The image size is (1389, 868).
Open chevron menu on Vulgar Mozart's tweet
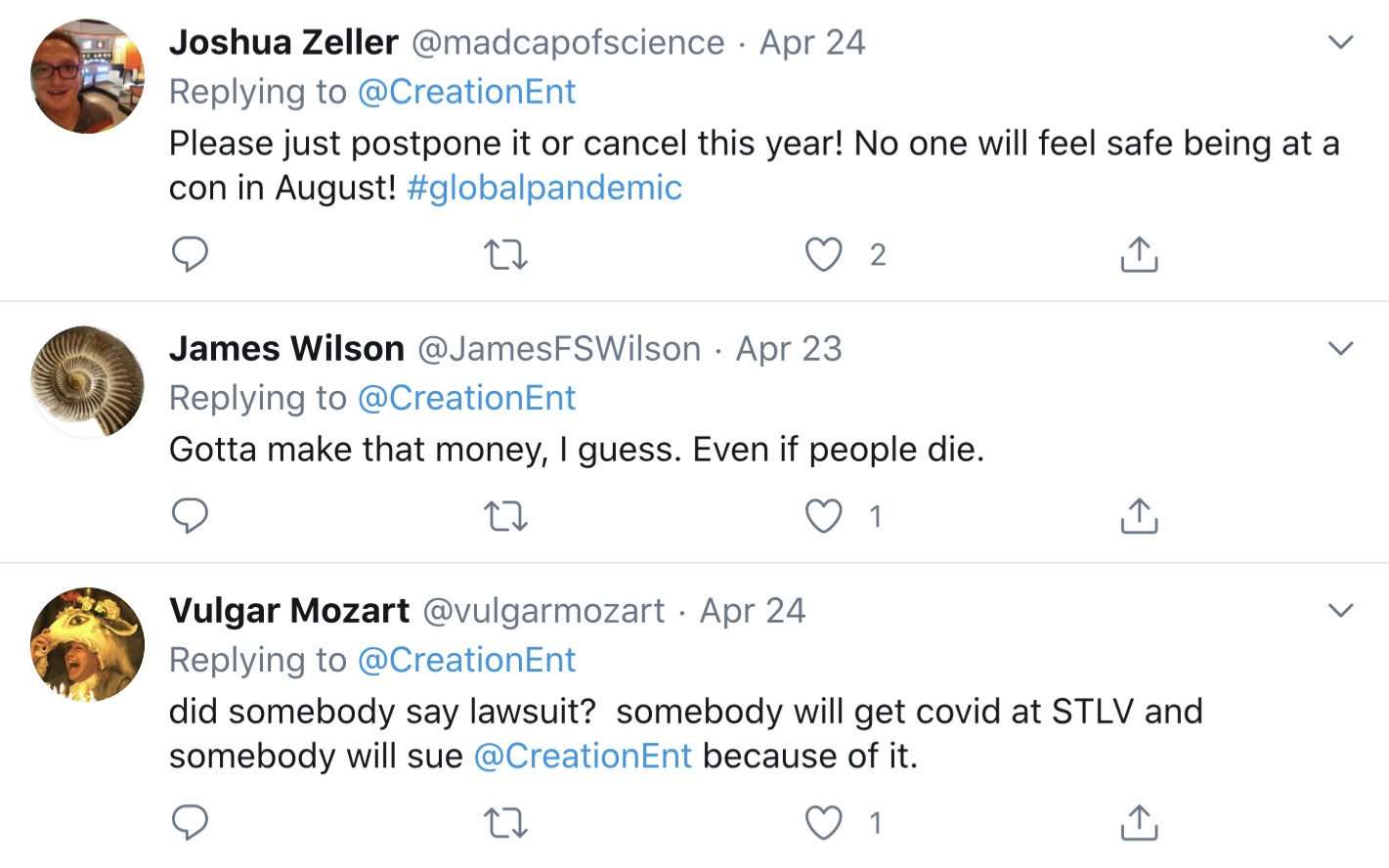pyautogui.click(x=1340, y=610)
